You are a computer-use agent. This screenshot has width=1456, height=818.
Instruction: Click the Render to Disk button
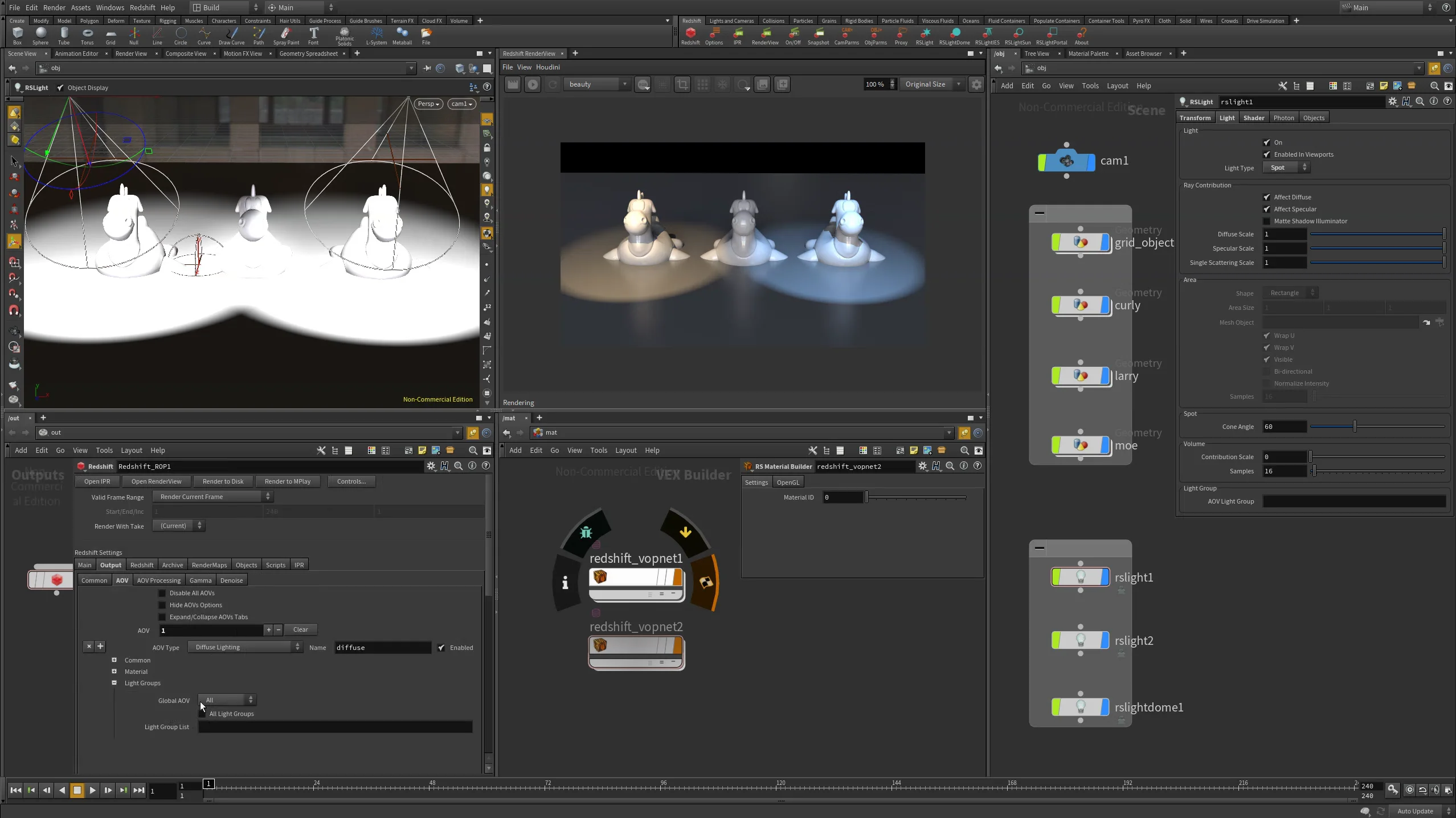point(223,481)
